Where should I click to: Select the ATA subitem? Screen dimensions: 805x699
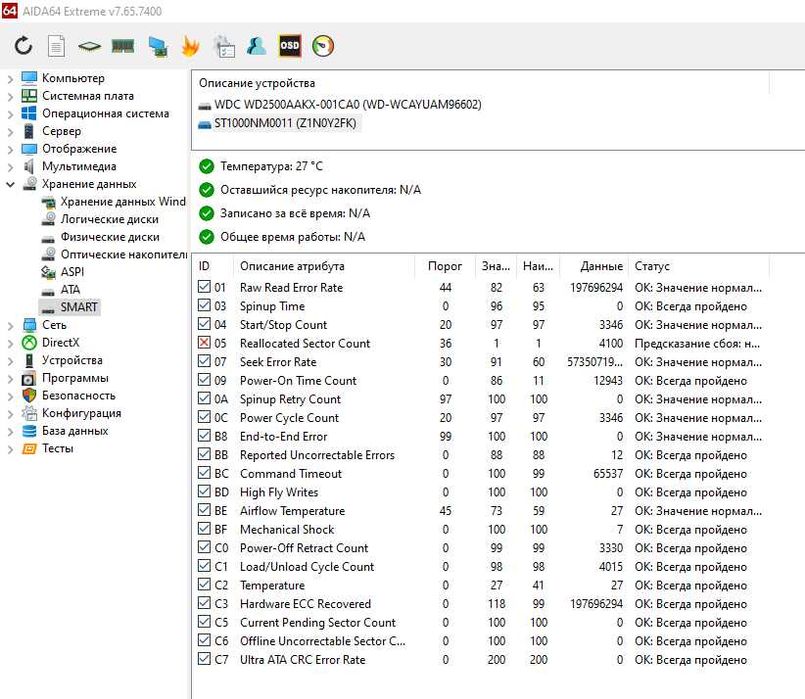pos(70,289)
